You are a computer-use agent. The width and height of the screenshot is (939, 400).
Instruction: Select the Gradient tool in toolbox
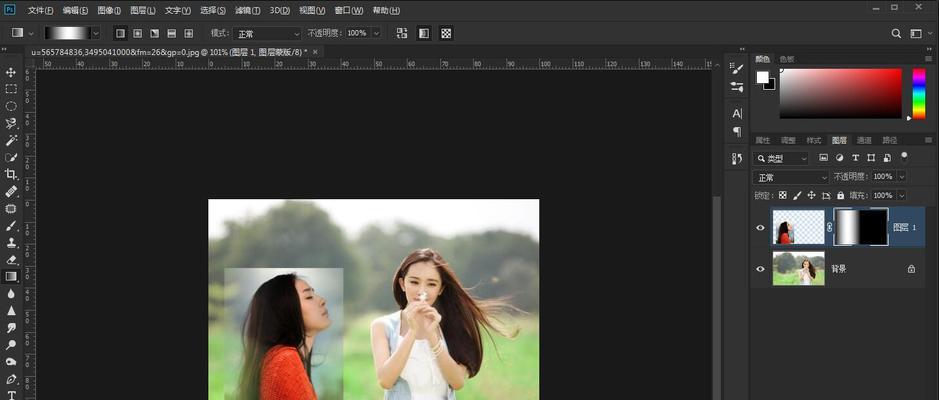point(11,277)
